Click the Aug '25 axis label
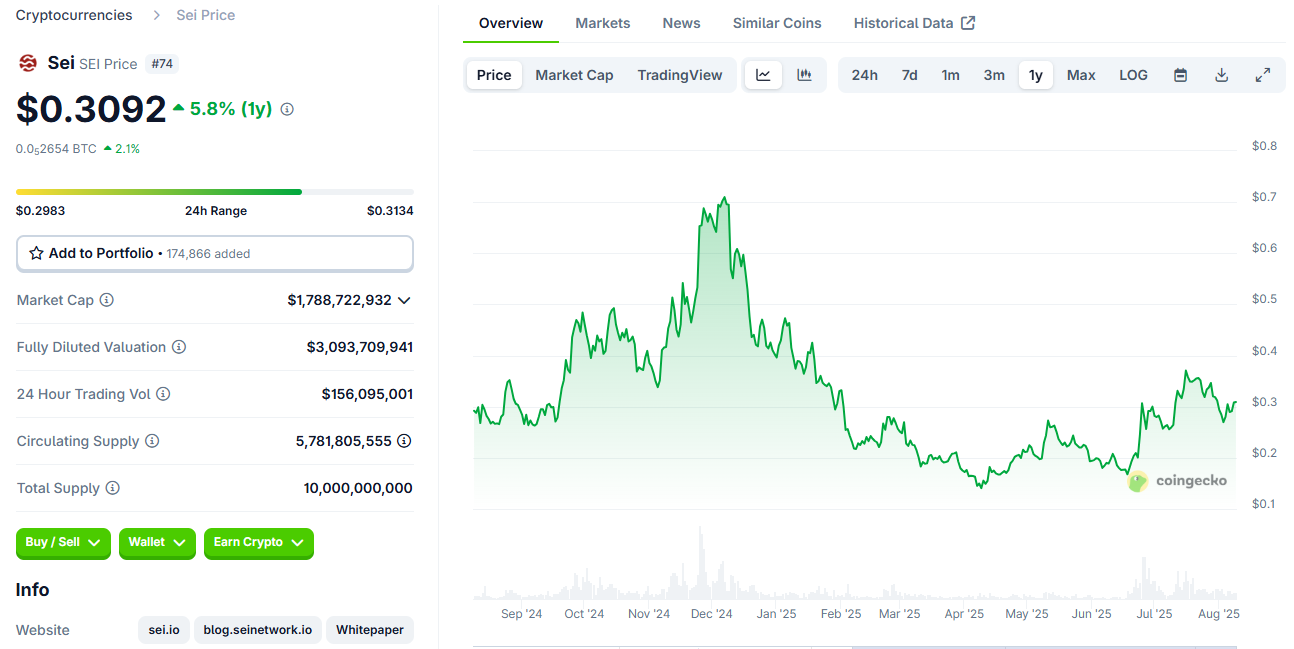Image resolution: width=1294 pixels, height=649 pixels. pyautogui.click(x=1218, y=614)
